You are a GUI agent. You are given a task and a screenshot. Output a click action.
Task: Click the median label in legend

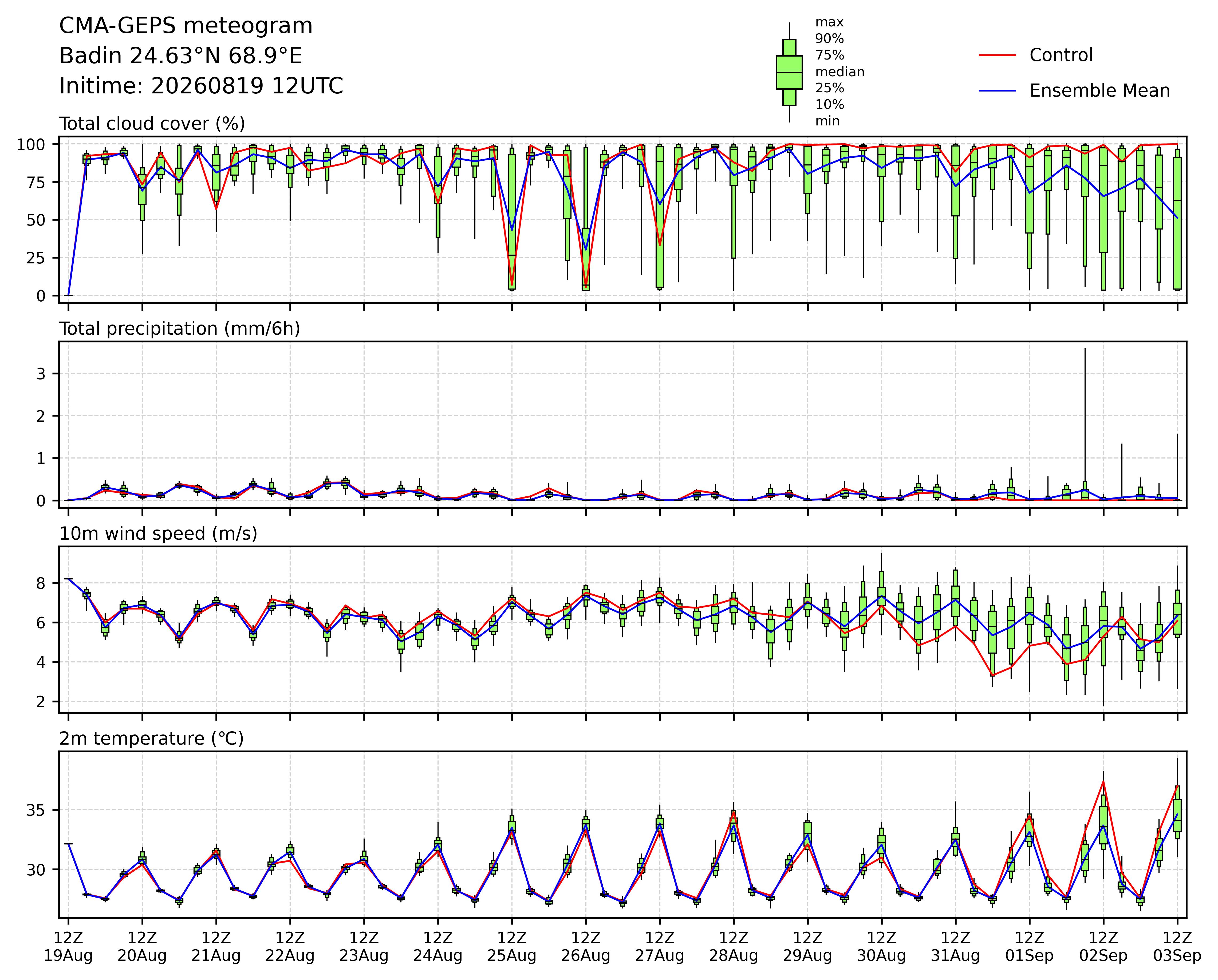click(839, 72)
